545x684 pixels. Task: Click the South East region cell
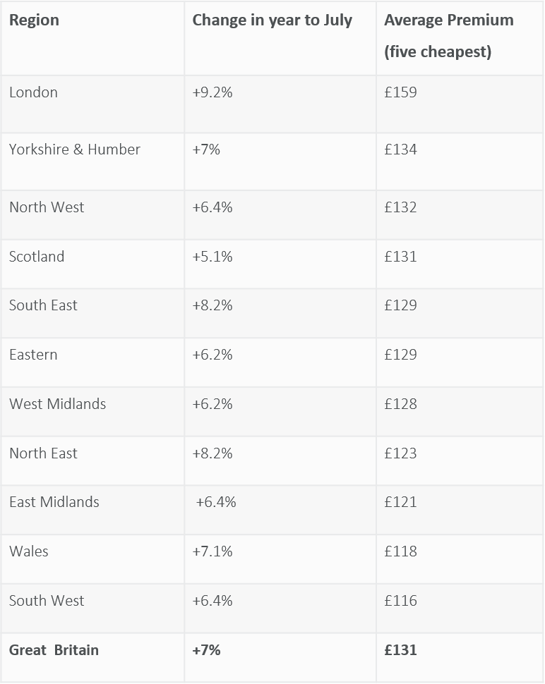click(x=43, y=305)
